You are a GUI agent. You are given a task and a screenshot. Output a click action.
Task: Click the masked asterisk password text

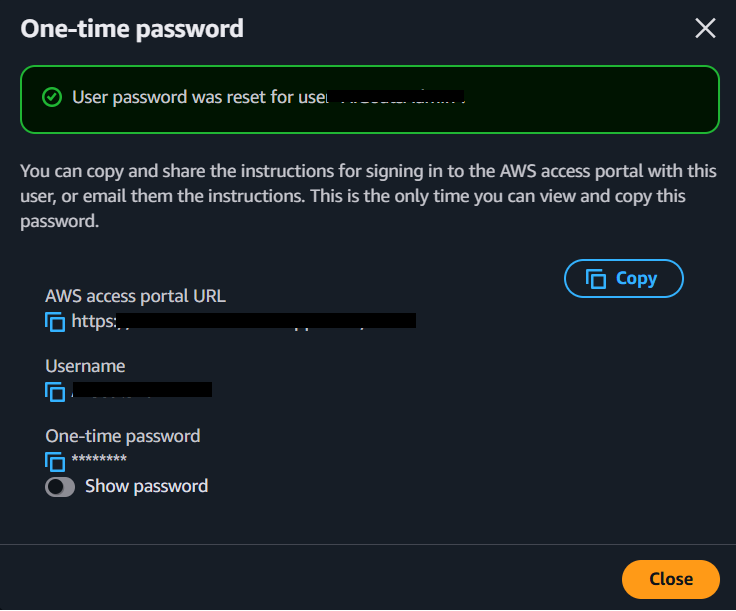click(x=99, y=461)
